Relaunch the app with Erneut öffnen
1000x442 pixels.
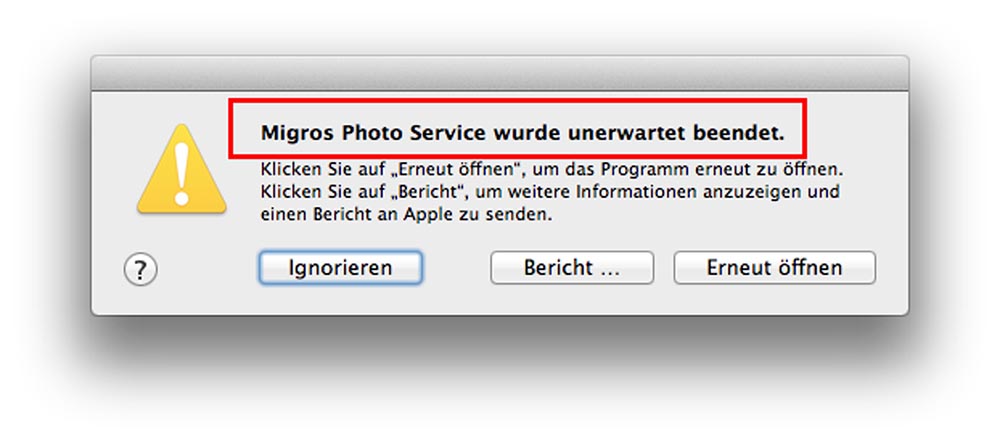coord(774,267)
